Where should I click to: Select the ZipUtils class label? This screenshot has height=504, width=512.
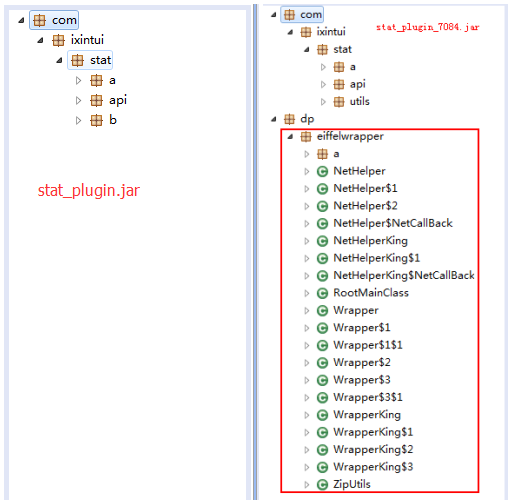coord(352,484)
